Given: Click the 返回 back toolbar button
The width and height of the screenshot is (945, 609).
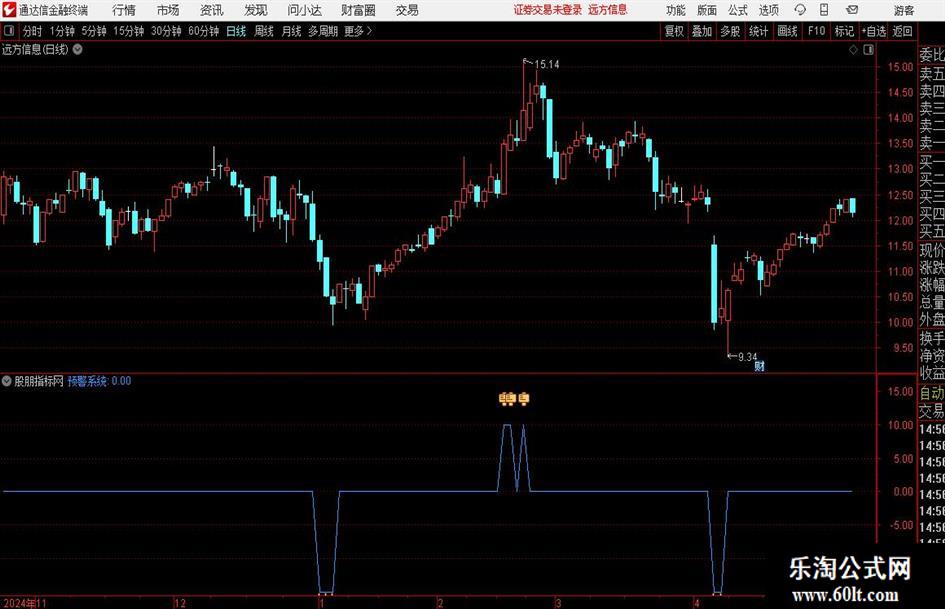Looking at the screenshot, I should tap(903, 31).
